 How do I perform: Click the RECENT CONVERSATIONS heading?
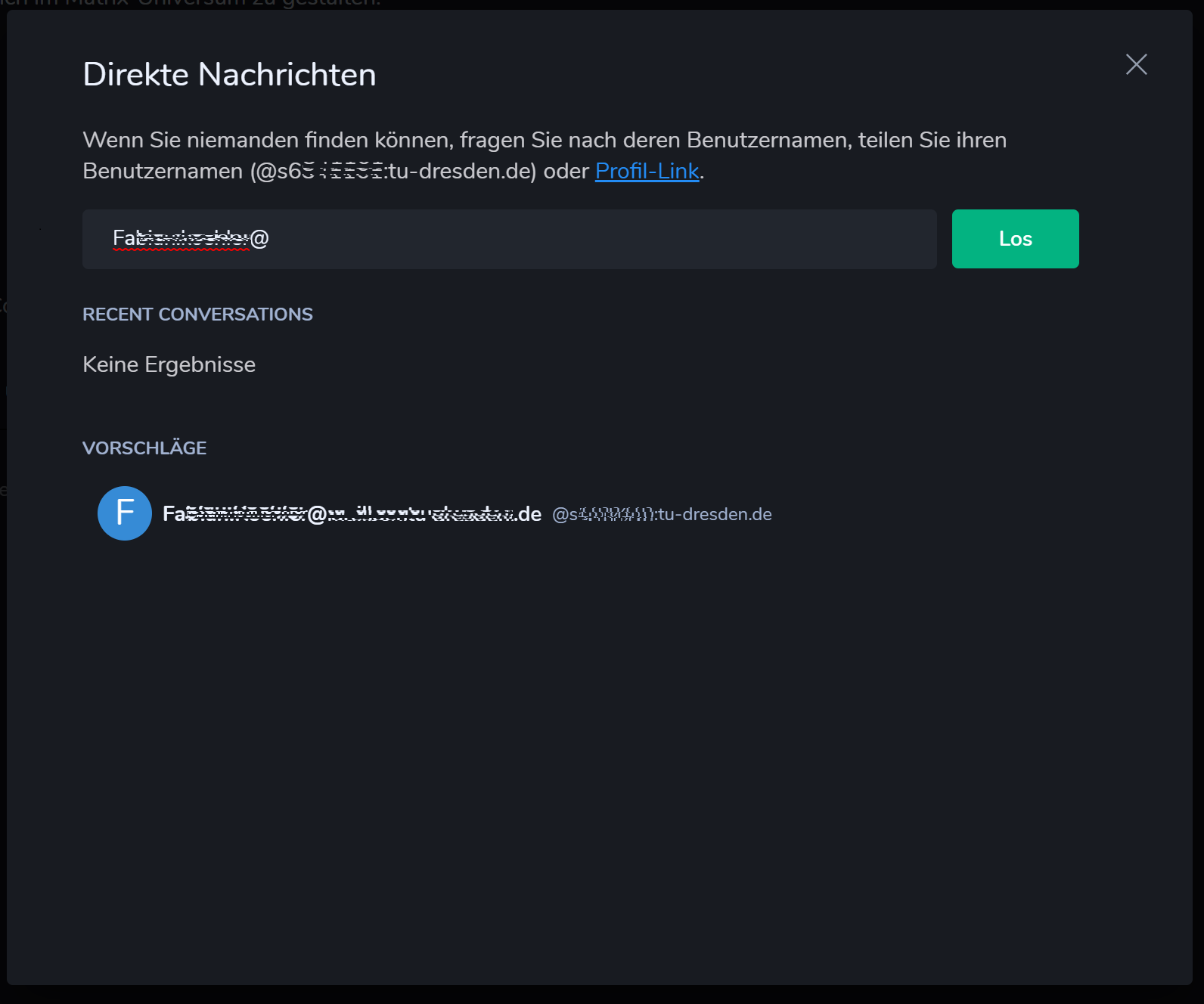pyautogui.click(x=197, y=315)
